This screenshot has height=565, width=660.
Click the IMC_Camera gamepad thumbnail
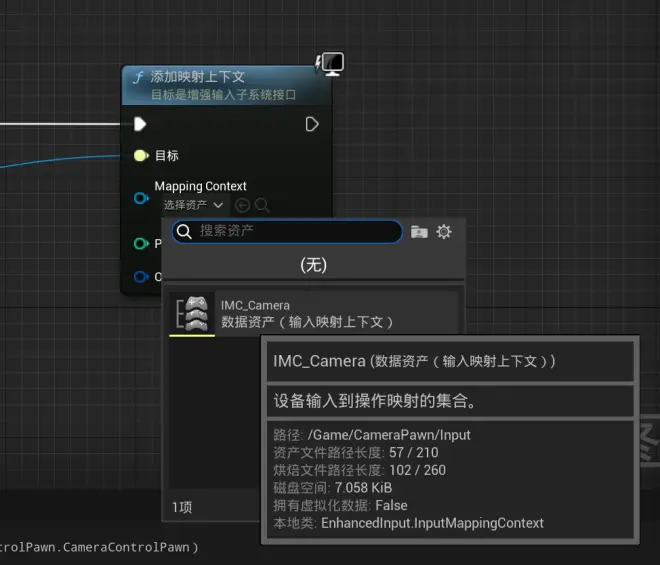tap(192, 314)
